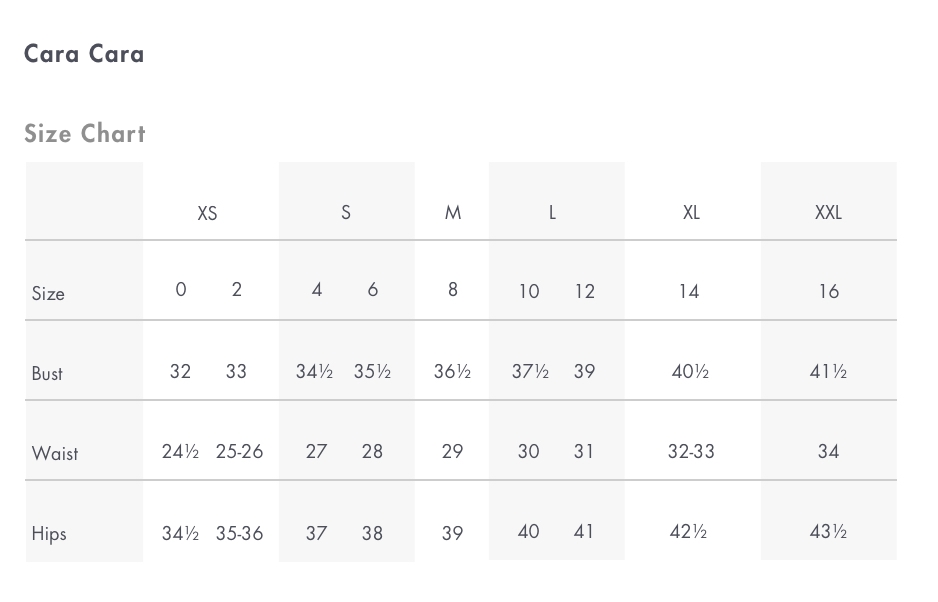Click size 16 under XXL

coord(829,291)
